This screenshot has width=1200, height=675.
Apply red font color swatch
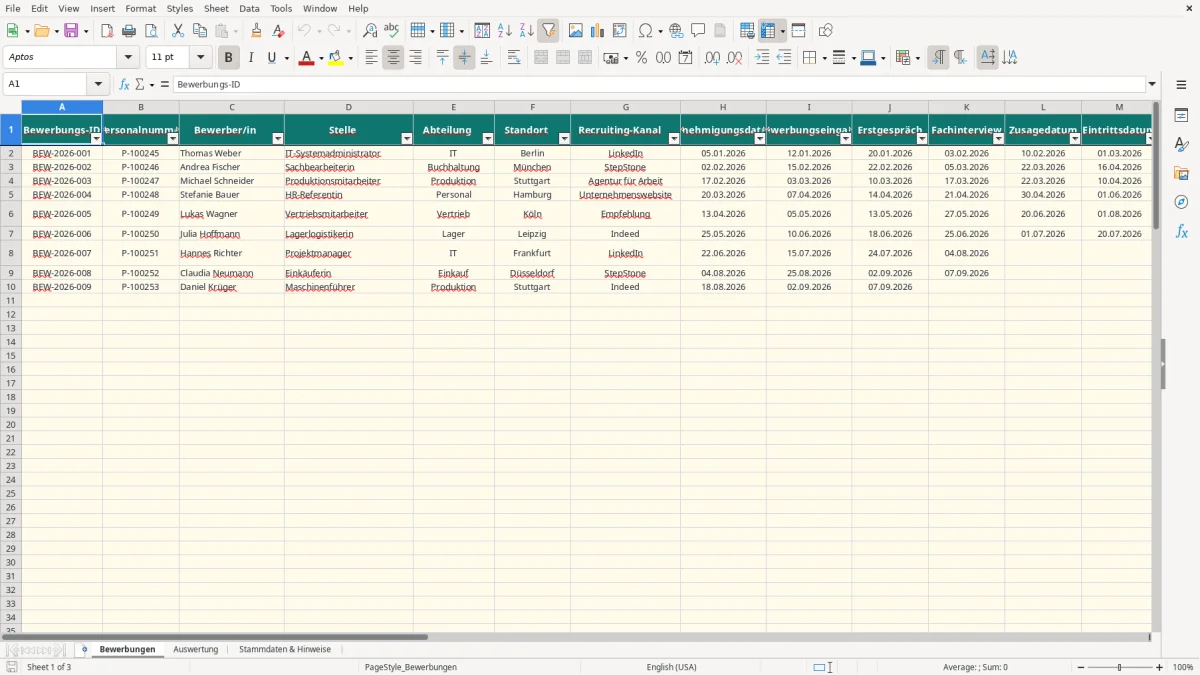(306, 58)
